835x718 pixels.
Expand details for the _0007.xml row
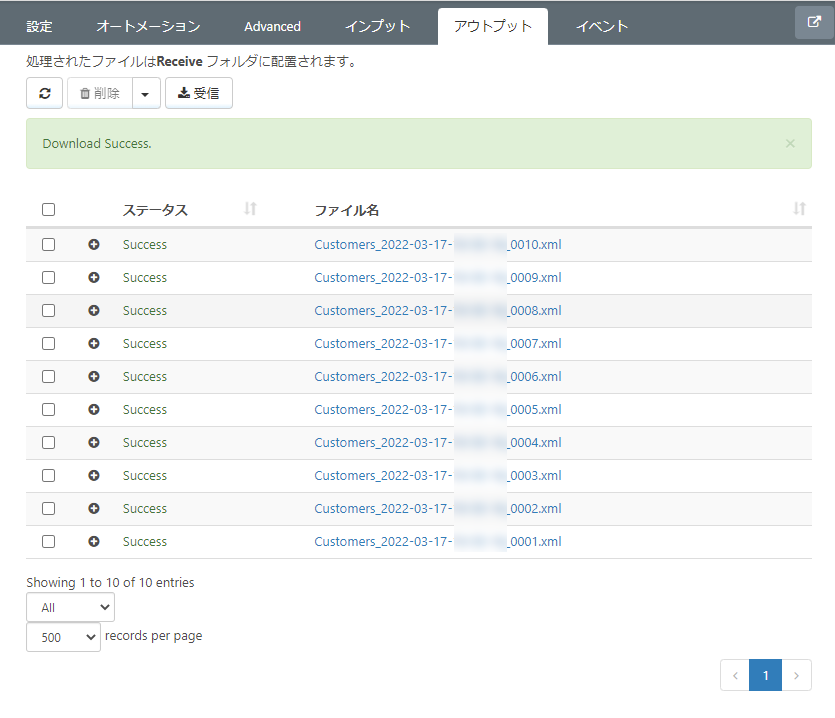coord(94,344)
